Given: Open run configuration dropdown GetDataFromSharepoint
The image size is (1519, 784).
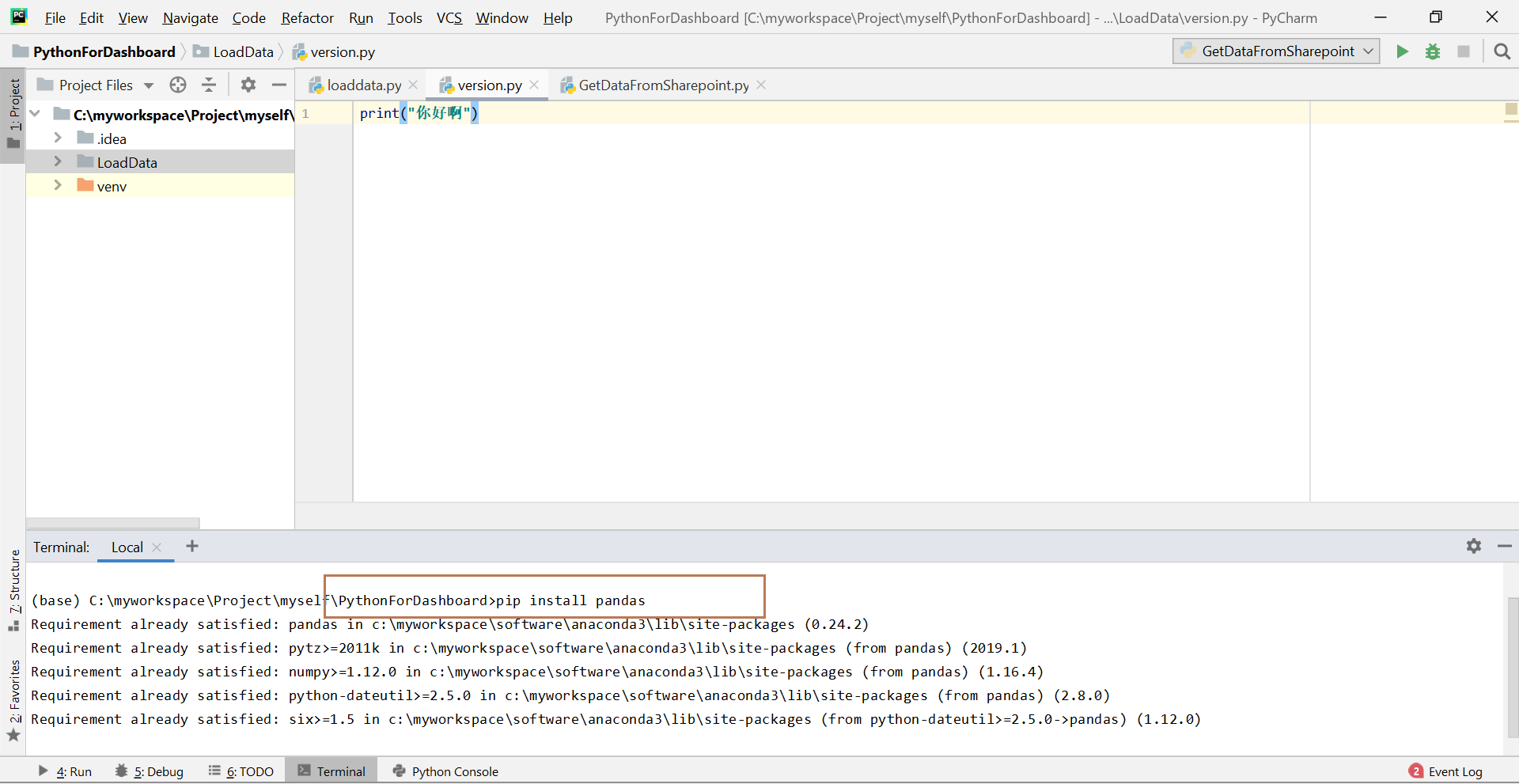Looking at the screenshot, I should click(x=1276, y=51).
